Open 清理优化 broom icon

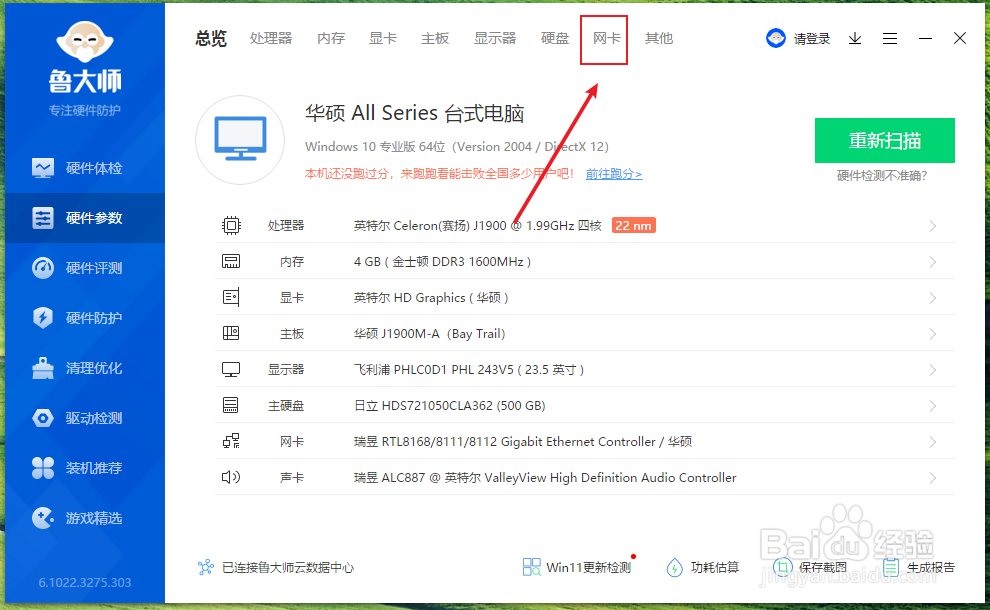click(43, 368)
